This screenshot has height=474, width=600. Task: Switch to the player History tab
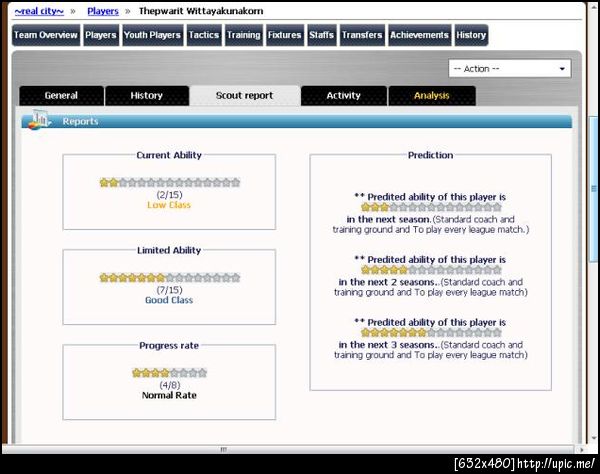click(x=147, y=96)
